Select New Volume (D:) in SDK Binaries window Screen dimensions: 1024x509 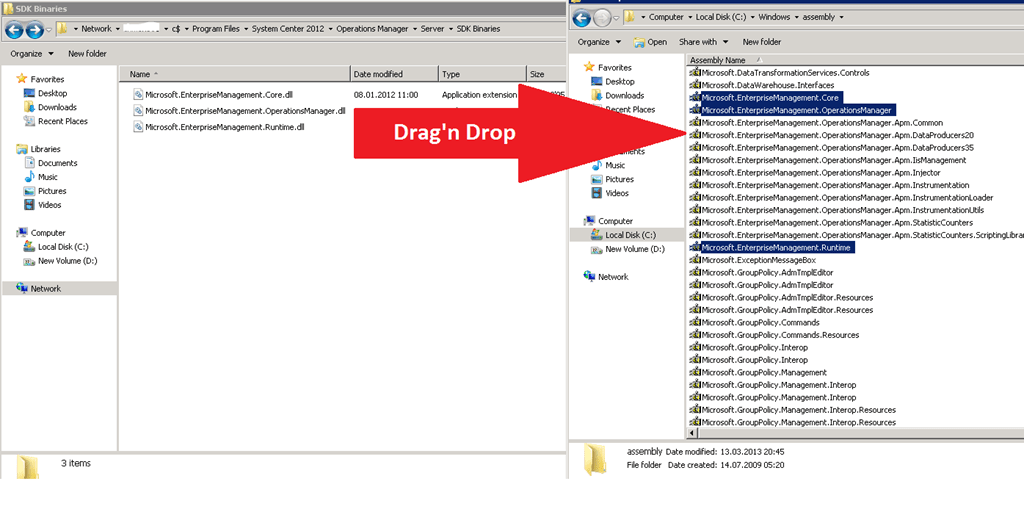coord(67,261)
